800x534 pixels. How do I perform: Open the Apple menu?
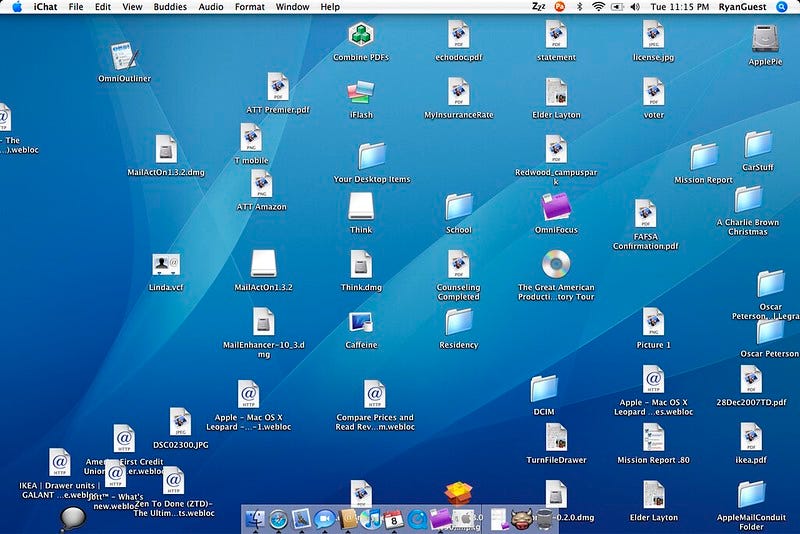(x=17, y=7)
